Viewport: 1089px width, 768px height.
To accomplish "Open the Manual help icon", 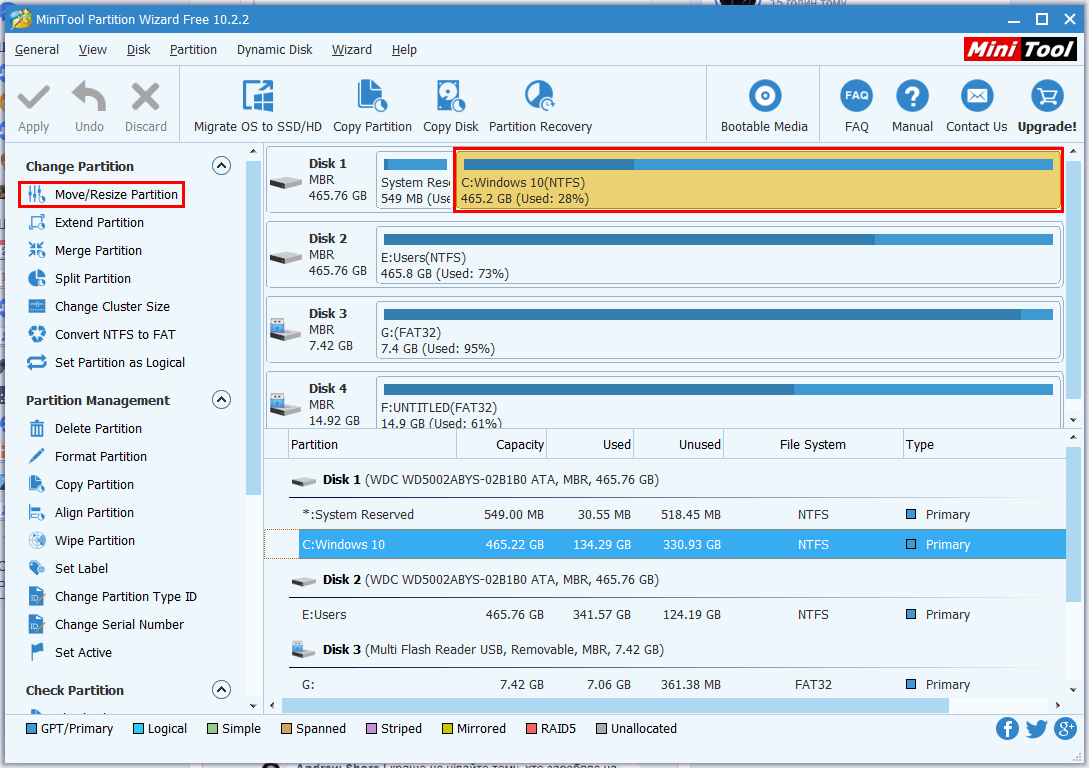I will tap(912, 97).
